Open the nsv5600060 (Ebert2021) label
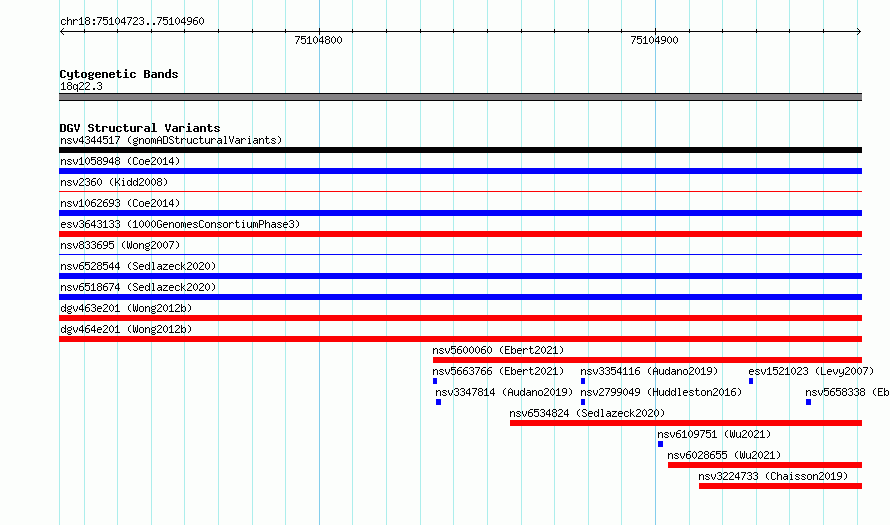Viewport: 890px width, 525px height. click(x=498, y=350)
